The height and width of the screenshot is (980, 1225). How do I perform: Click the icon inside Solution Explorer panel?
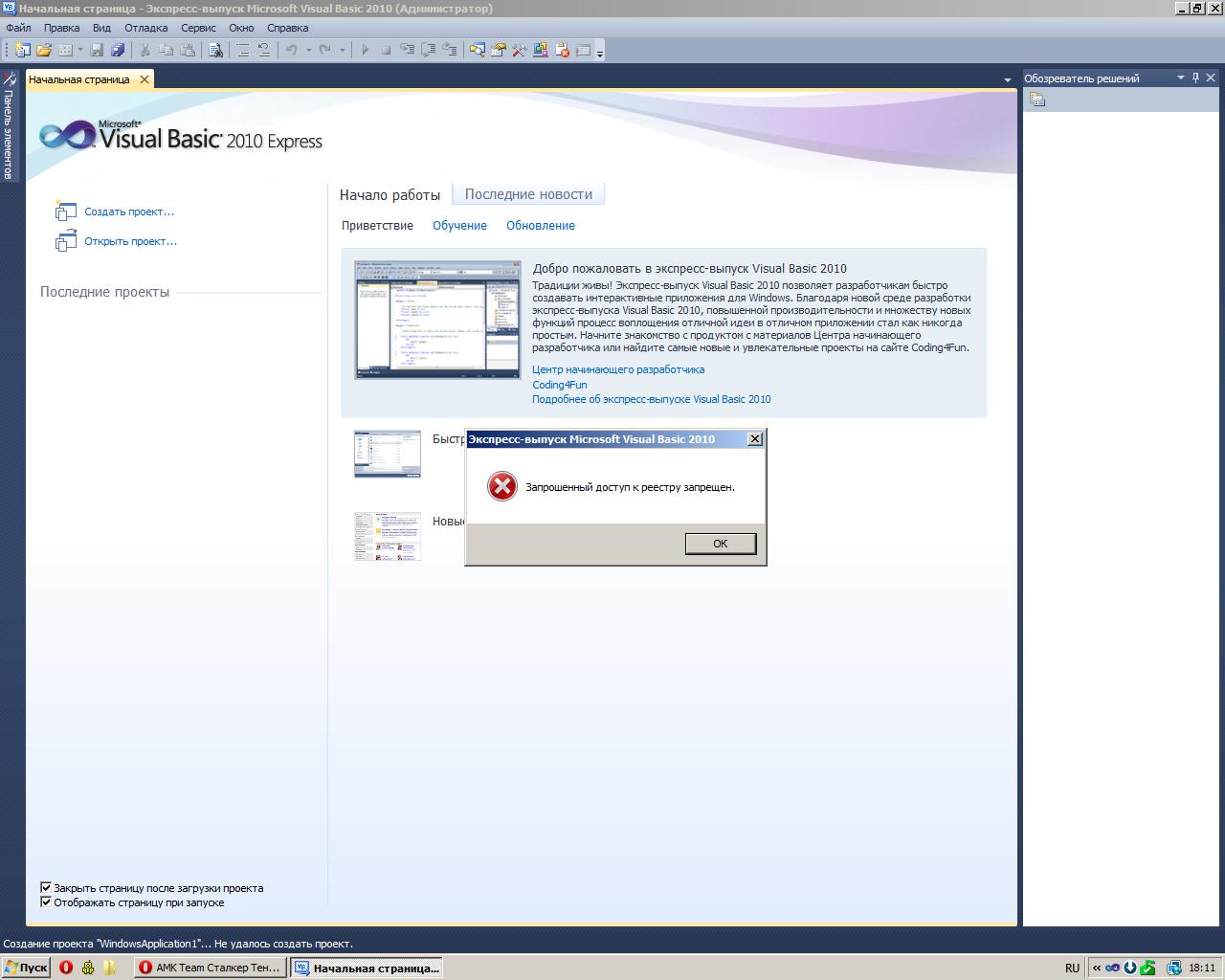click(1037, 100)
